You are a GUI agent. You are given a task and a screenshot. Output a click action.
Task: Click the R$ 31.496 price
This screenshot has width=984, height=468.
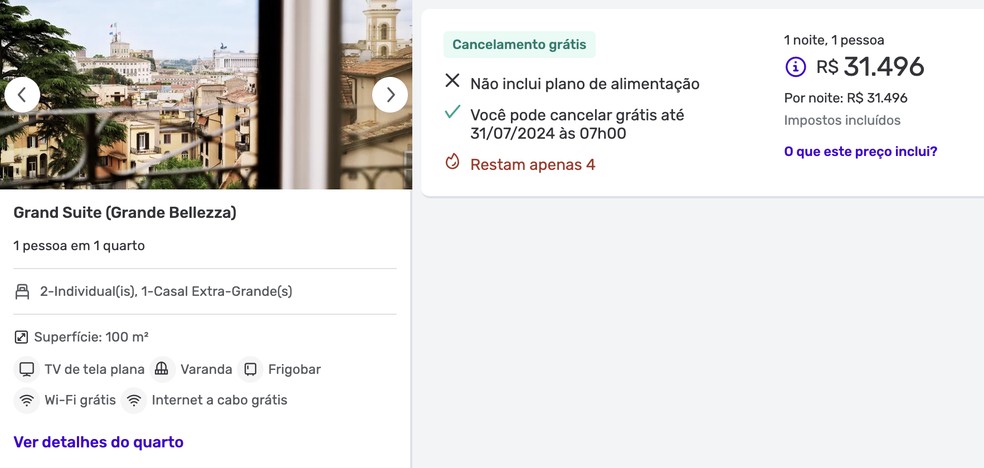point(870,66)
